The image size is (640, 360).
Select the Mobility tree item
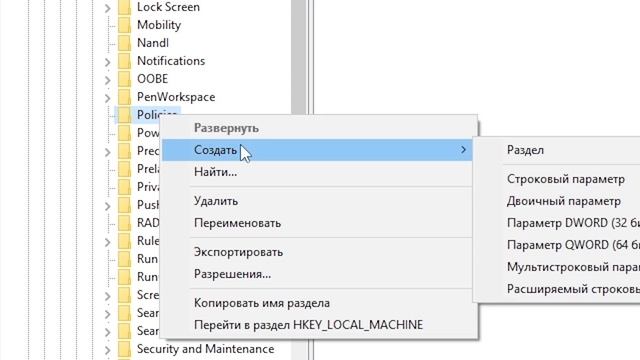pyautogui.click(x=159, y=25)
